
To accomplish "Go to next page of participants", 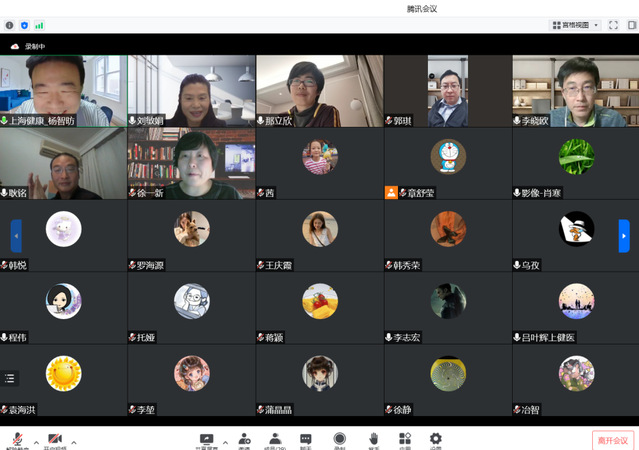I will pos(624,236).
